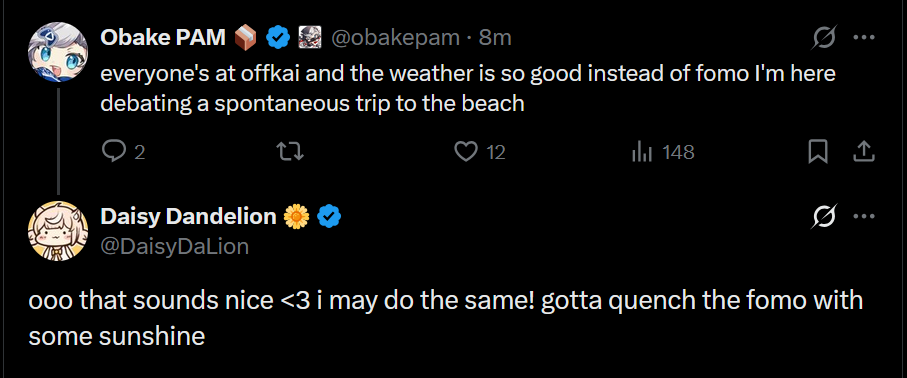Click Daisy Dandelion's blue verified badge
The height and width of the screenshot is (378, 907).
click(329, 217)
